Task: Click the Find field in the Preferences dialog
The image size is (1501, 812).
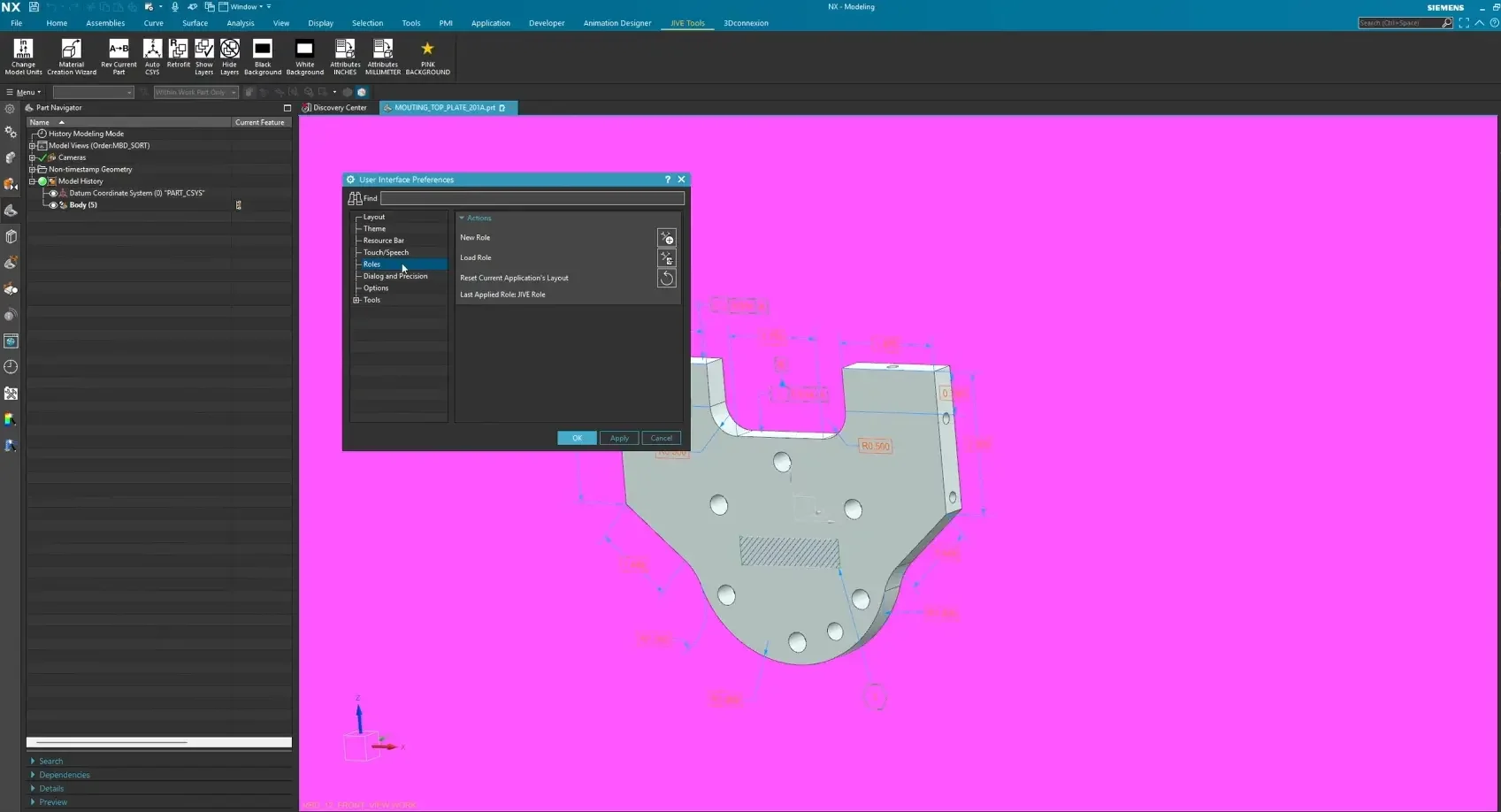Action: coord(532,199)
